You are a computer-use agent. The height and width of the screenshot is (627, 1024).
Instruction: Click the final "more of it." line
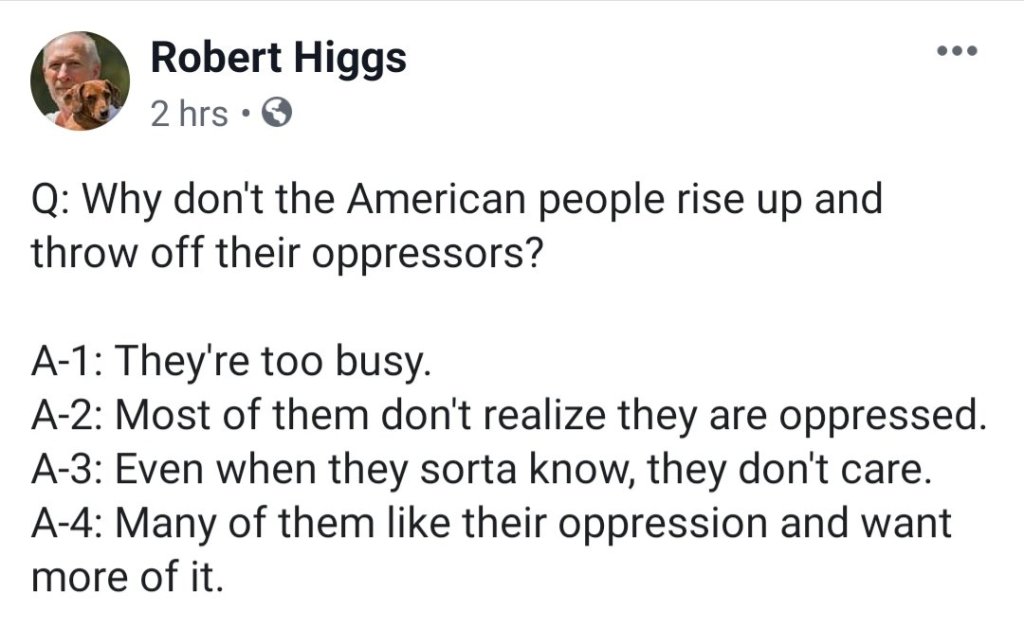coord(125,577)
